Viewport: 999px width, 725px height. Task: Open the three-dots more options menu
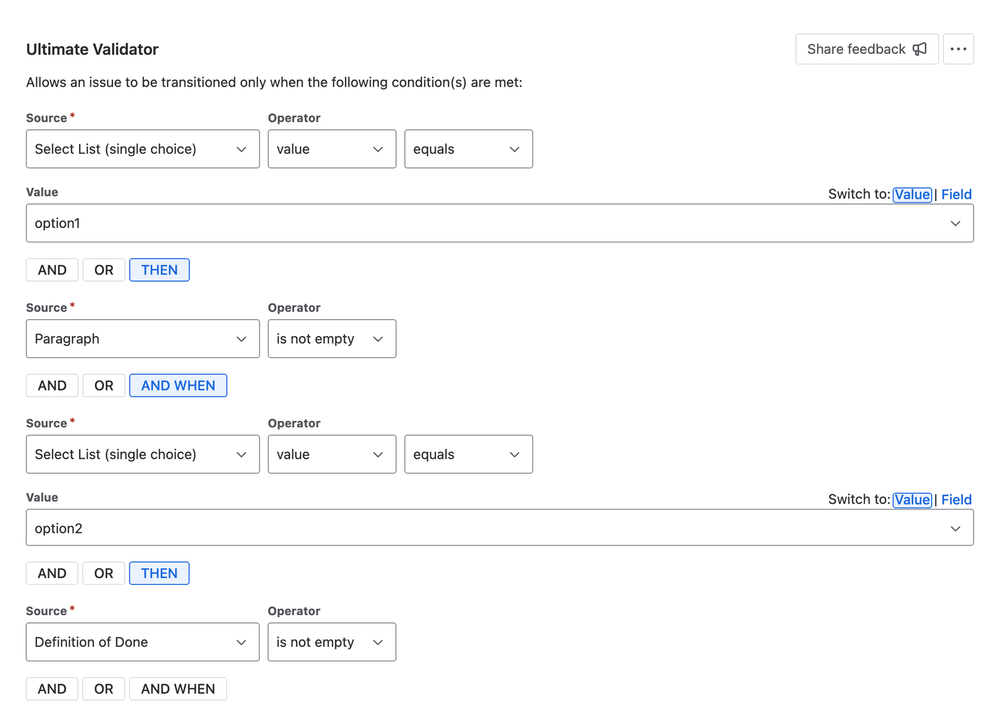click(x=958, y=49)
